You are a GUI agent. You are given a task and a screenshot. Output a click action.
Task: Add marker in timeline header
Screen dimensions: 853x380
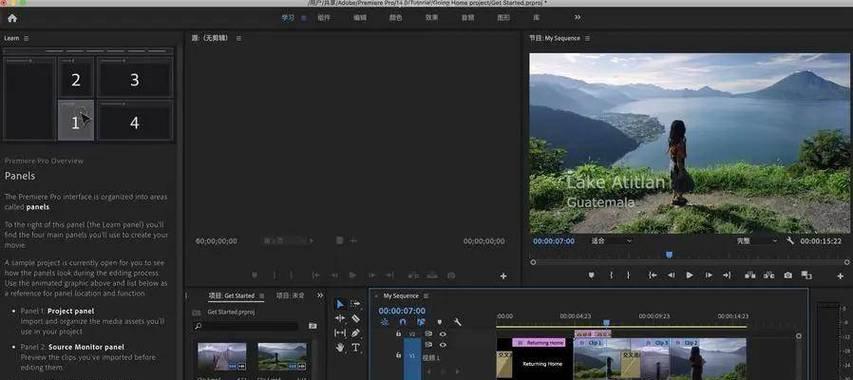pos(440,322)
